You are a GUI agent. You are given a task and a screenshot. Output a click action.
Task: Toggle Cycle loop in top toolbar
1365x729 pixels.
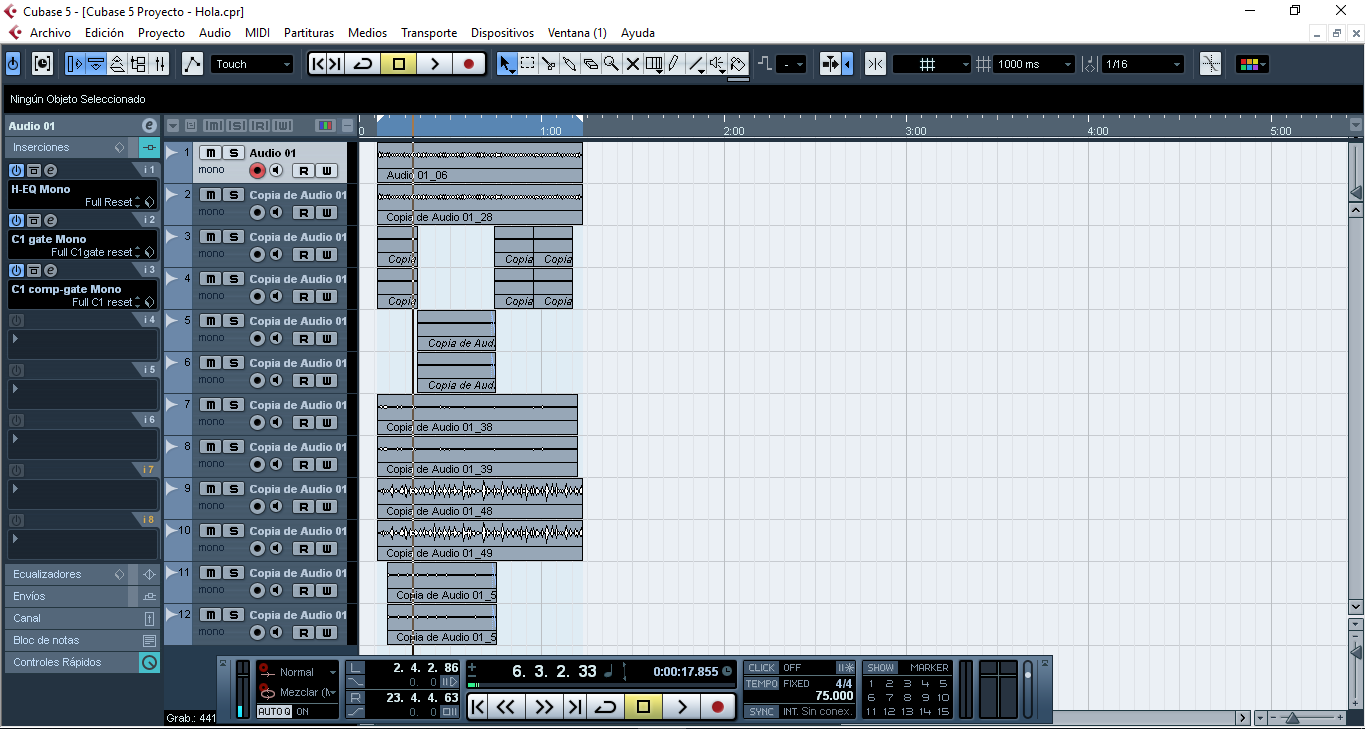[x=363, y=64]
